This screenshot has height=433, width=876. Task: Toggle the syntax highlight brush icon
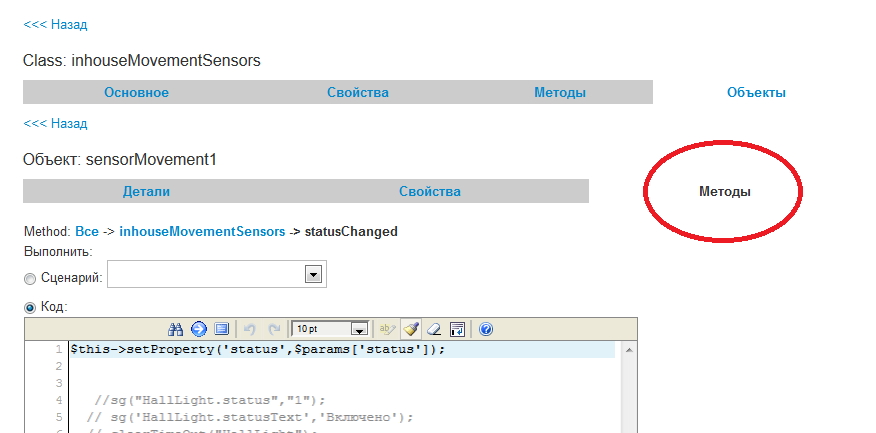coord(411,329)
